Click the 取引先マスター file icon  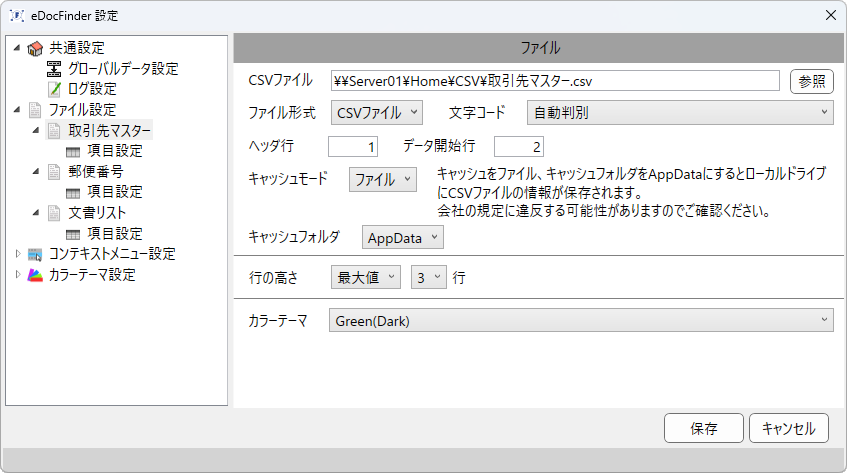(x=54, y=131)
